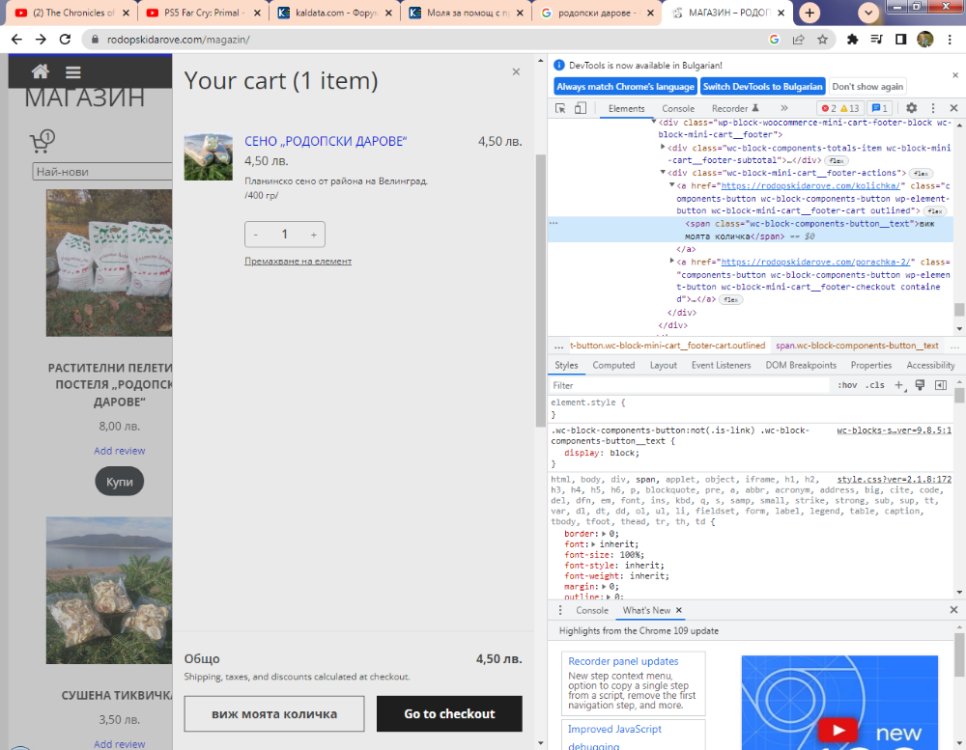This screenshot has width=966, height=750.
Task: Close the Your cart drawer
Action: tap(516, 72)
